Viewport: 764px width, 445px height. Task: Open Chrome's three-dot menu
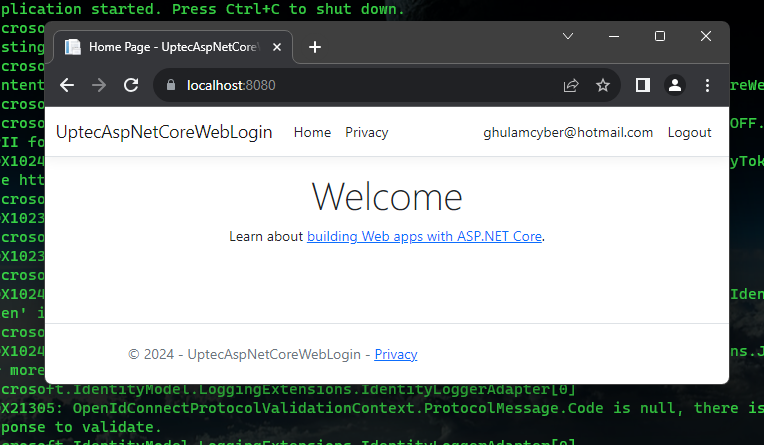pos(707,85)
